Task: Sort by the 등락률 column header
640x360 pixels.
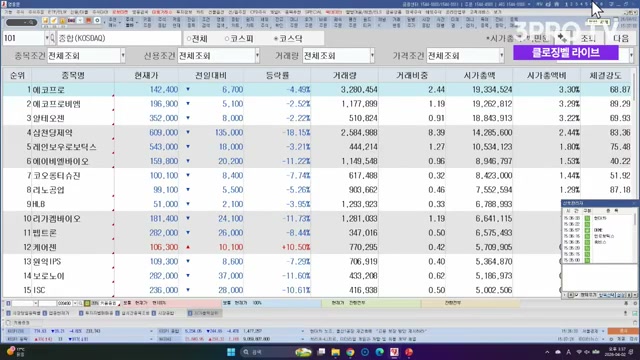Action: (x=277, y=76)
